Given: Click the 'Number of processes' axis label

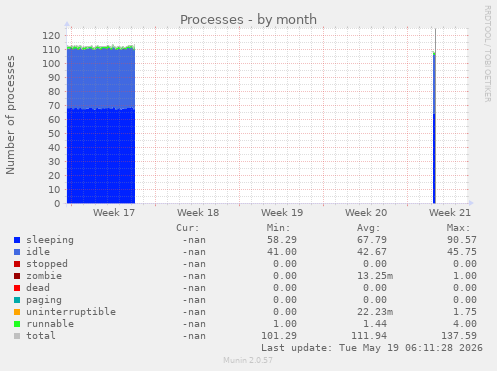Looking at the screenshot, I should [11, 115].
